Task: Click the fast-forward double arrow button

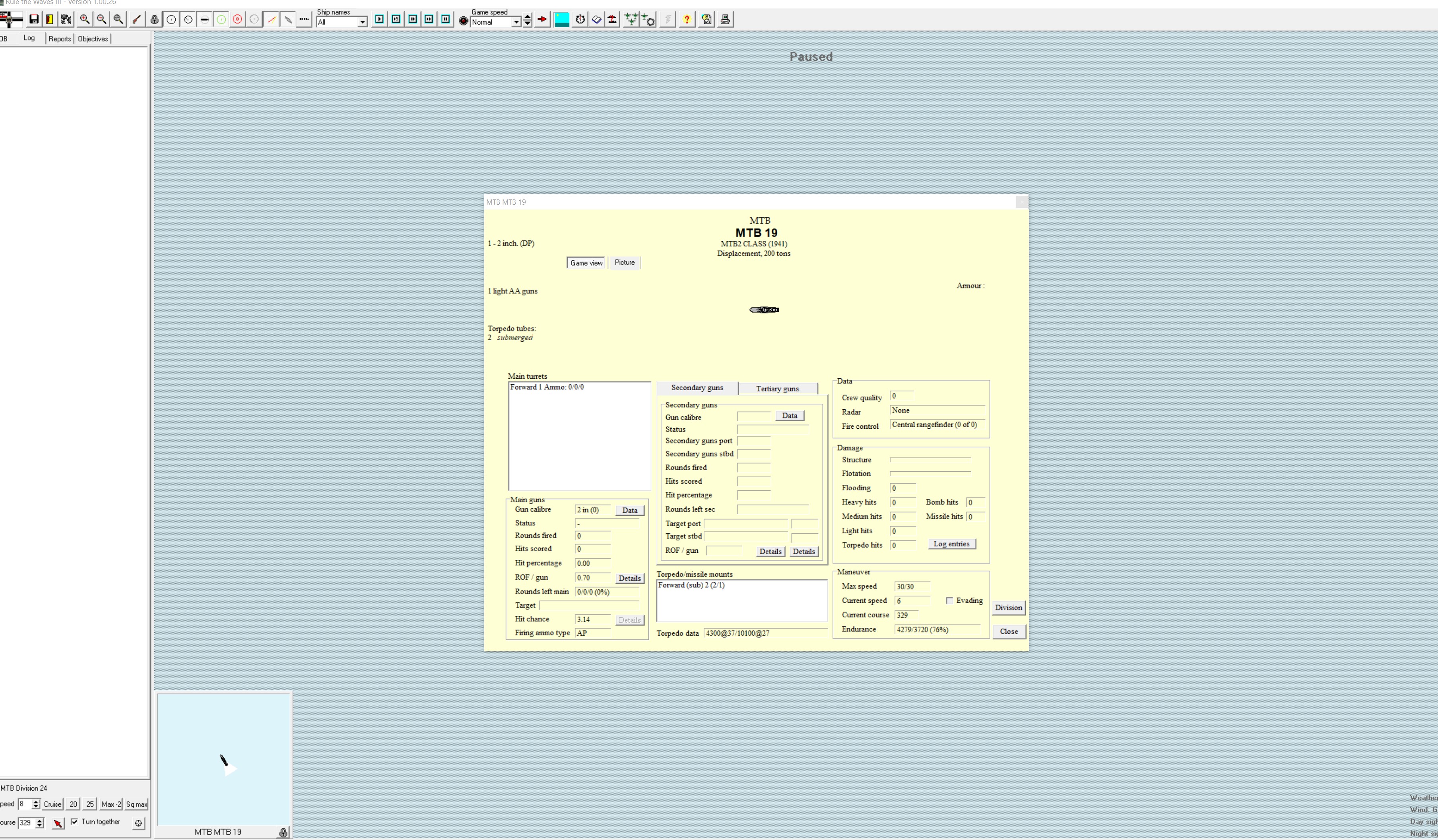Action: 429,19
